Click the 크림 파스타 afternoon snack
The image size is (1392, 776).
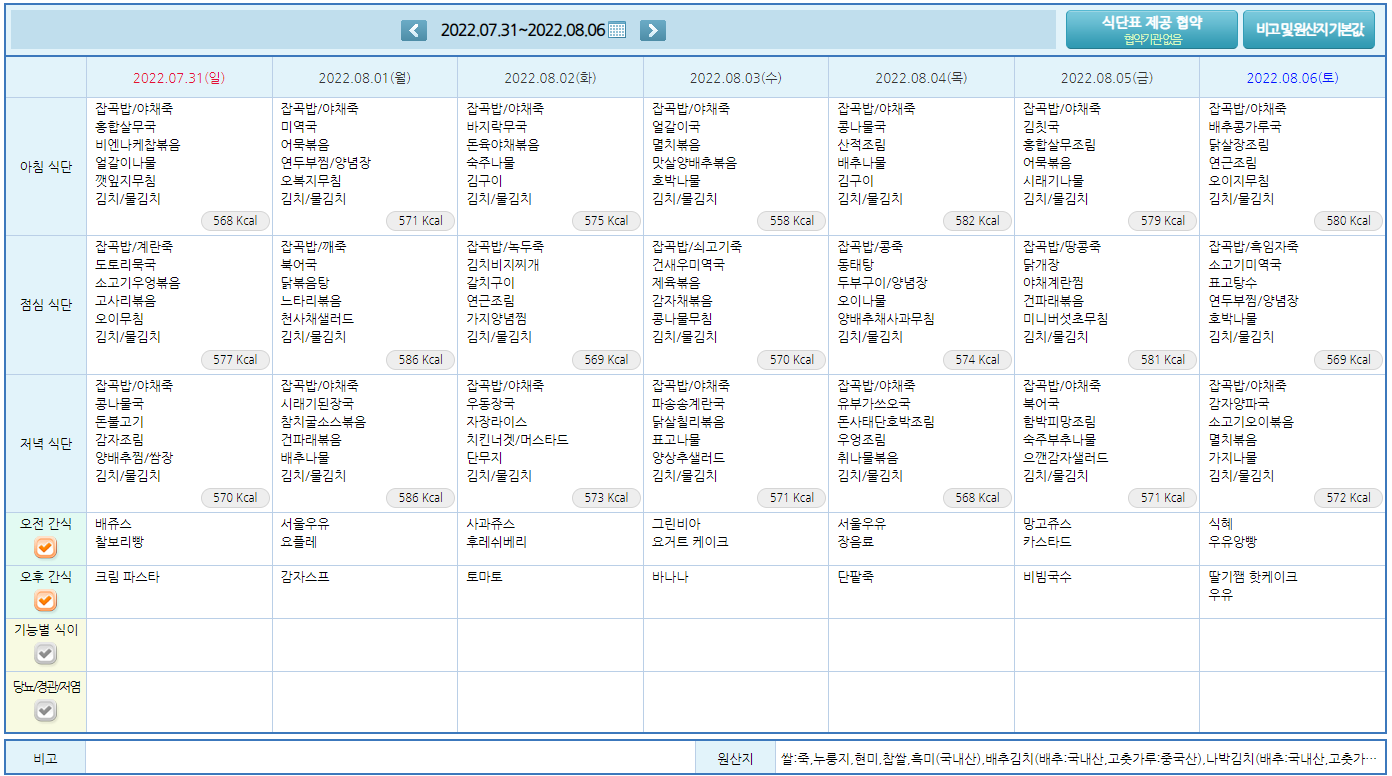pyautogui.click(x=127, y=577)
